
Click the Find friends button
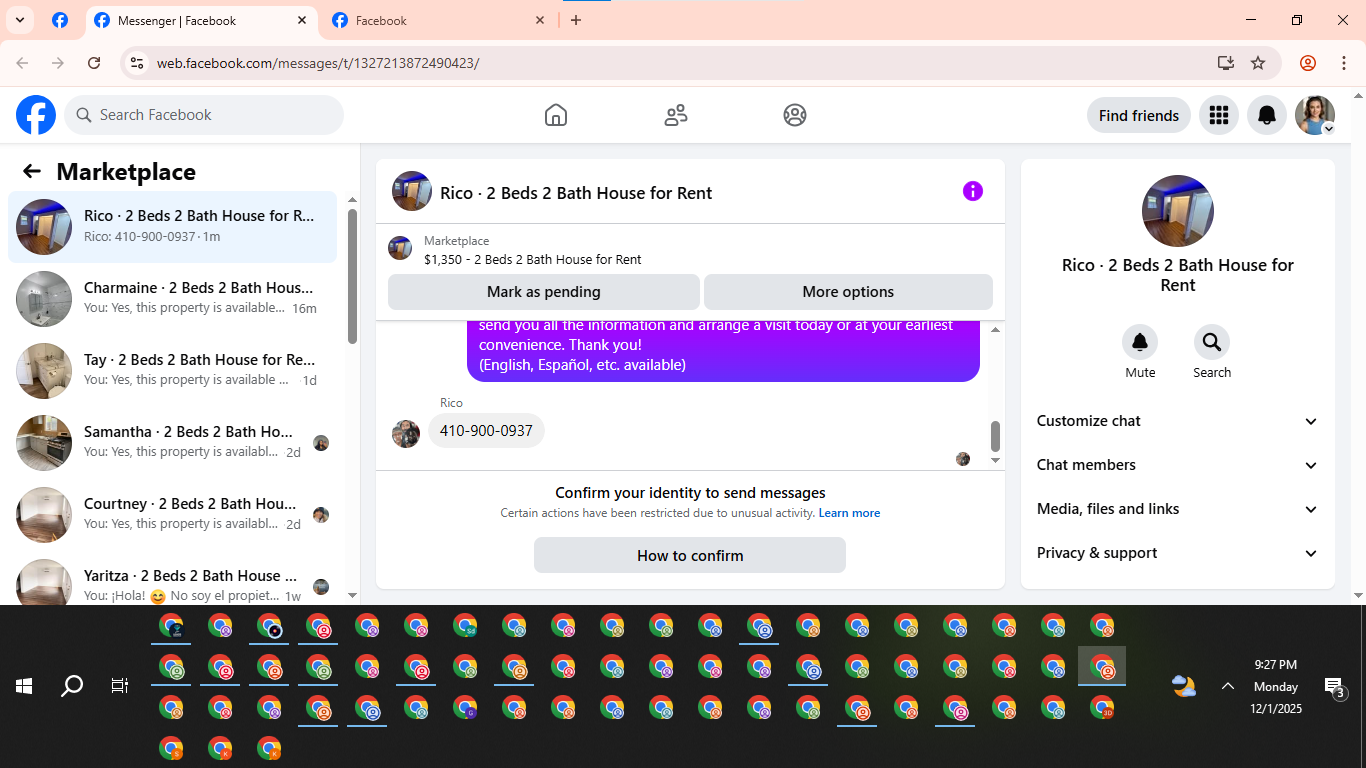coord(1139,115)
